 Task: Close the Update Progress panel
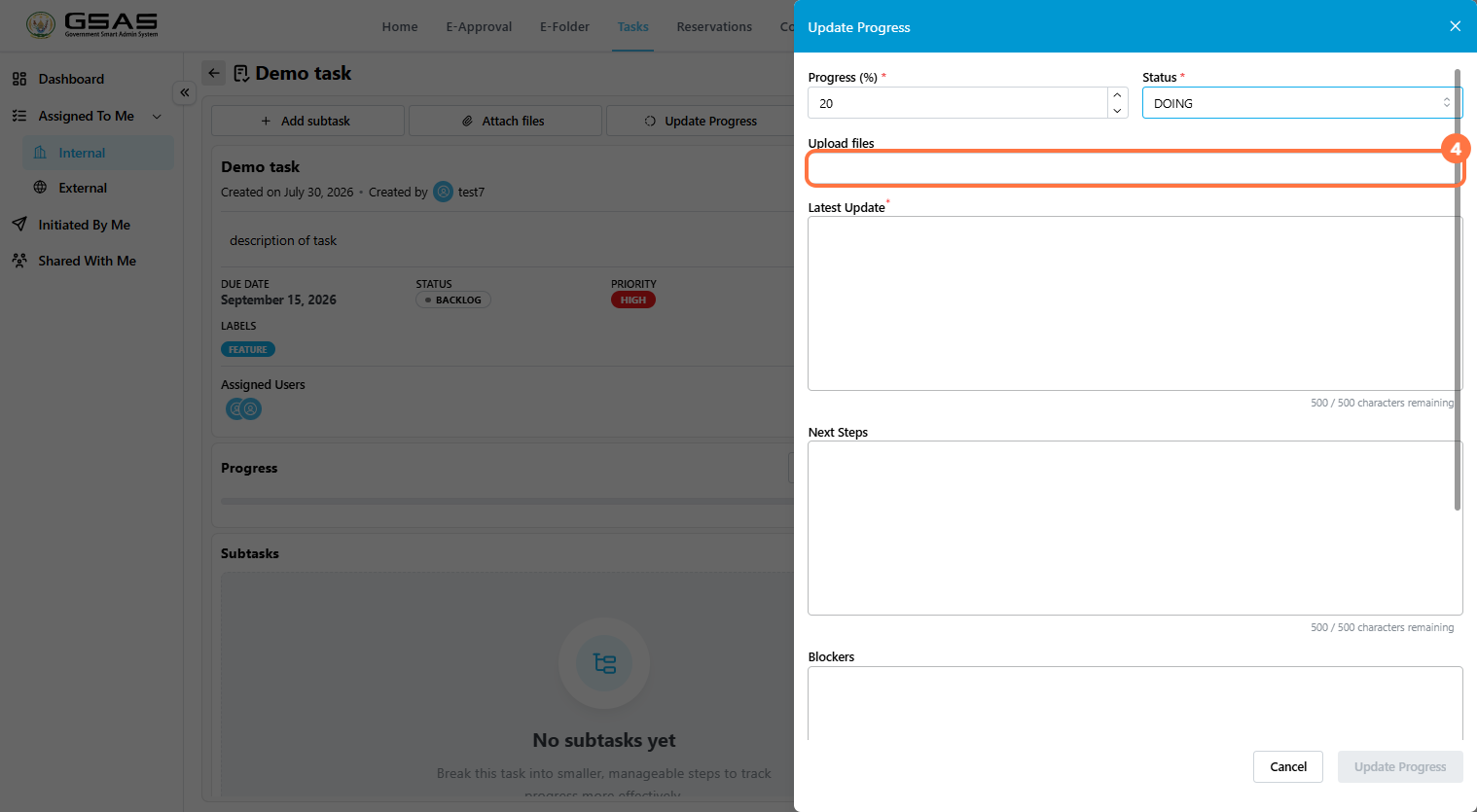coord(1455,26)
